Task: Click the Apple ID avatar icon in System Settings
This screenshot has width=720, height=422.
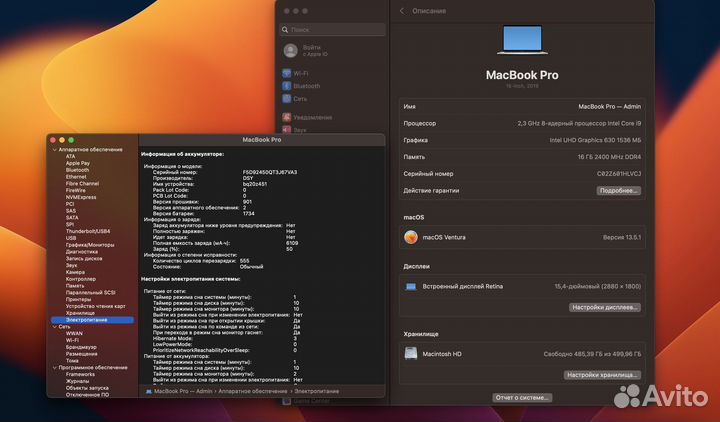Action: pos(290,51)
